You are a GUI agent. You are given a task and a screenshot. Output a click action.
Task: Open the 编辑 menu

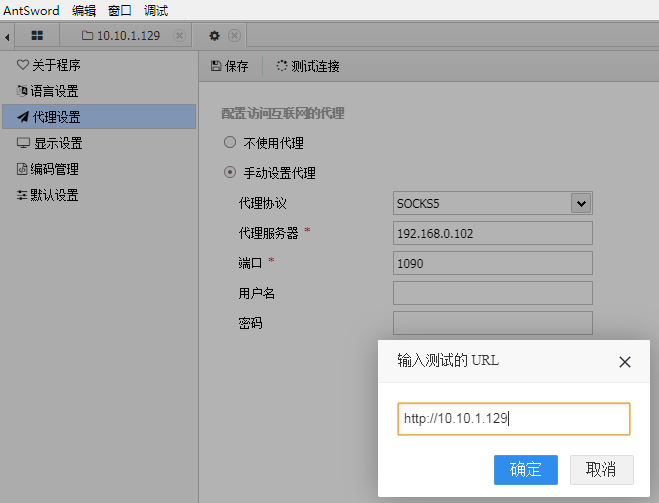pyautogui.click(x=84, y=10)
